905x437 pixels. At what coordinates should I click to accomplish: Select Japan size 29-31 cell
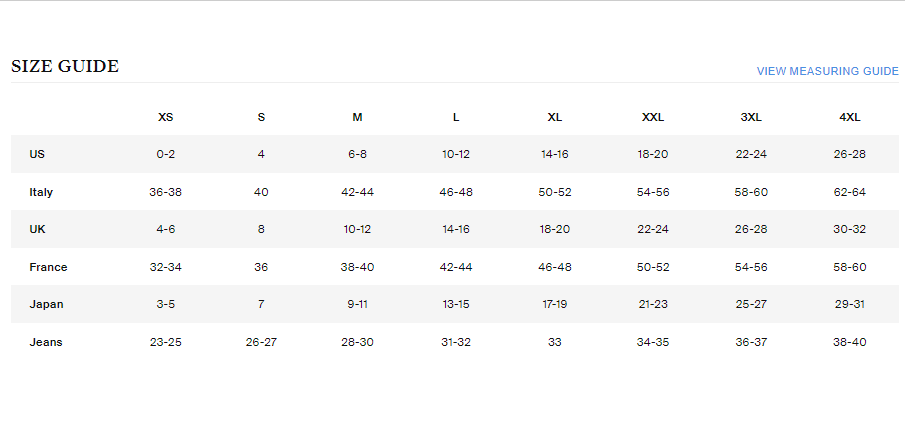pyautogui.click(x=850, y=304)
